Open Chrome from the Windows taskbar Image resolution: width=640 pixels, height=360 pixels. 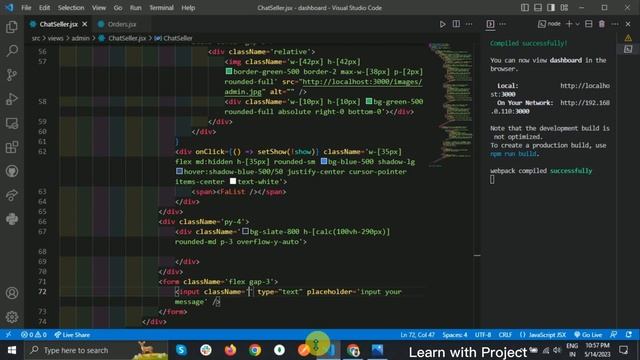pyautogui.click(x=255, y=350)
